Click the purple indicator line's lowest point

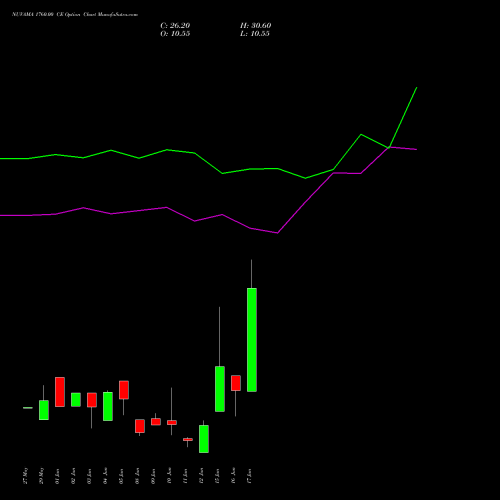click(x=277, y=233)
